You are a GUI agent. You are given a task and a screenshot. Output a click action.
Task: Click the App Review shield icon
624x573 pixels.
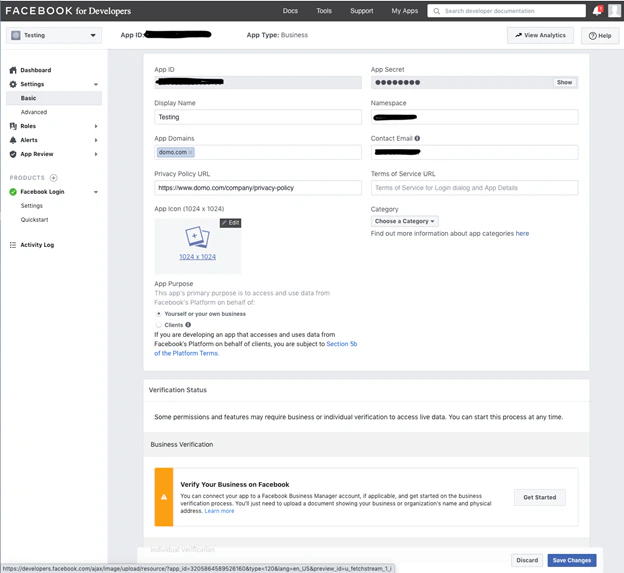point(13,154)
